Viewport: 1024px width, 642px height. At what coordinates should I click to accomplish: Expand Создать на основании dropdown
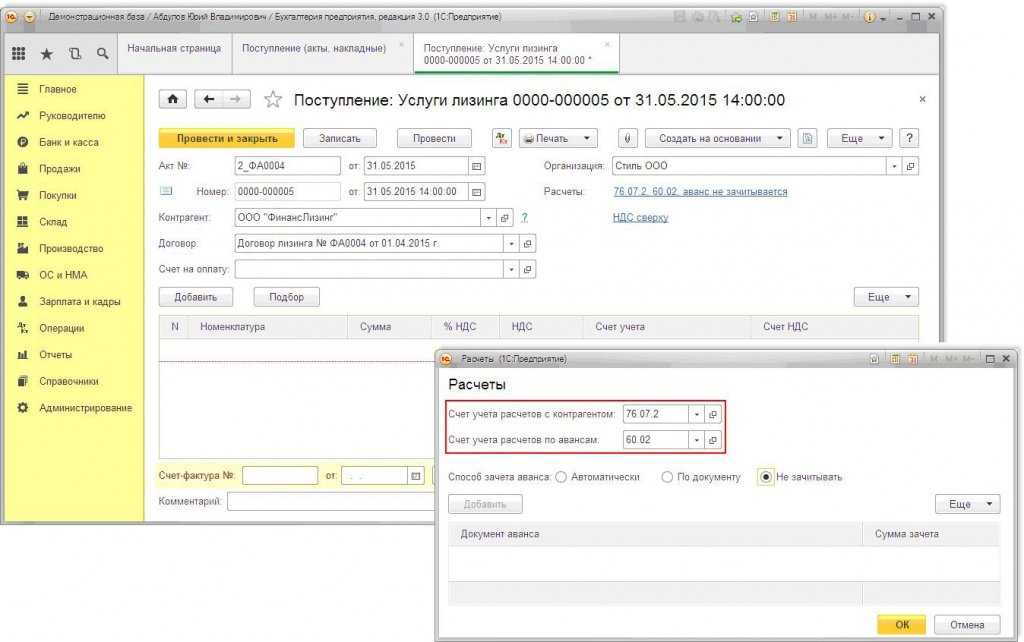[x=780, y=138]
